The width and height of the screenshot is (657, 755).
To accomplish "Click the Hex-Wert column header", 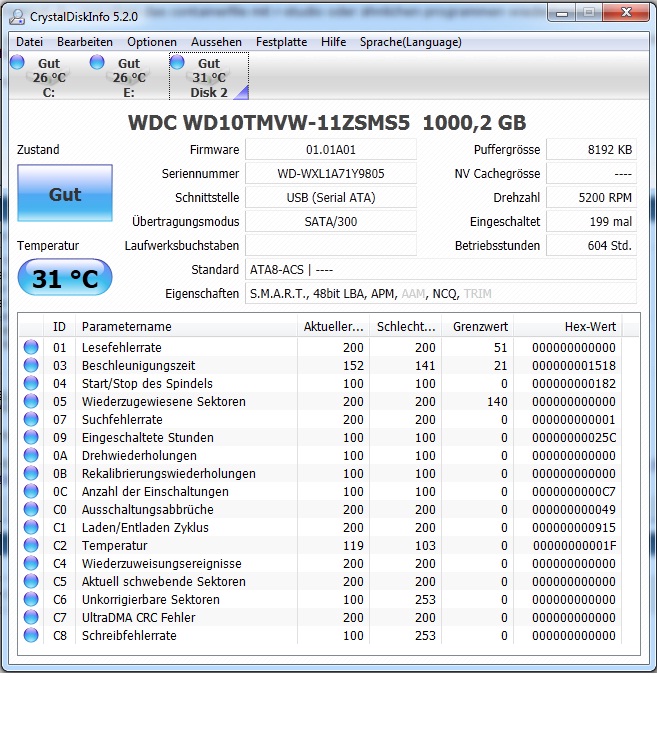I will click(x=568, y=326).
